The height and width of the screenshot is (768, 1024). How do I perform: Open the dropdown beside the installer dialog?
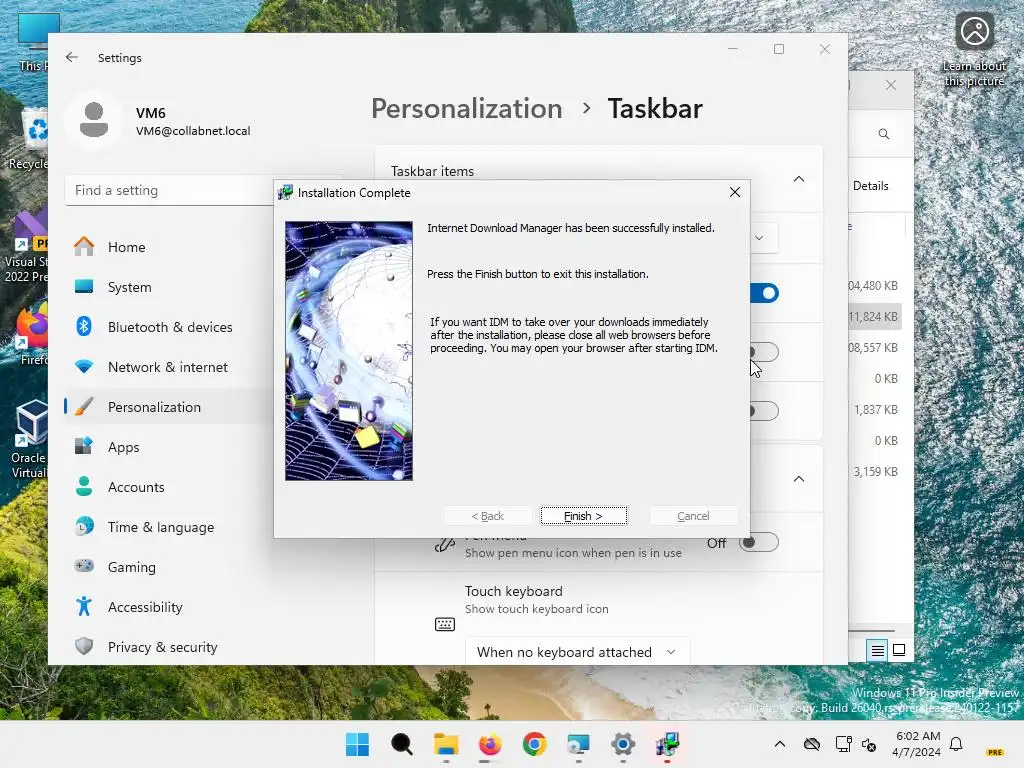pyautogui.click(x=763, y=238)
